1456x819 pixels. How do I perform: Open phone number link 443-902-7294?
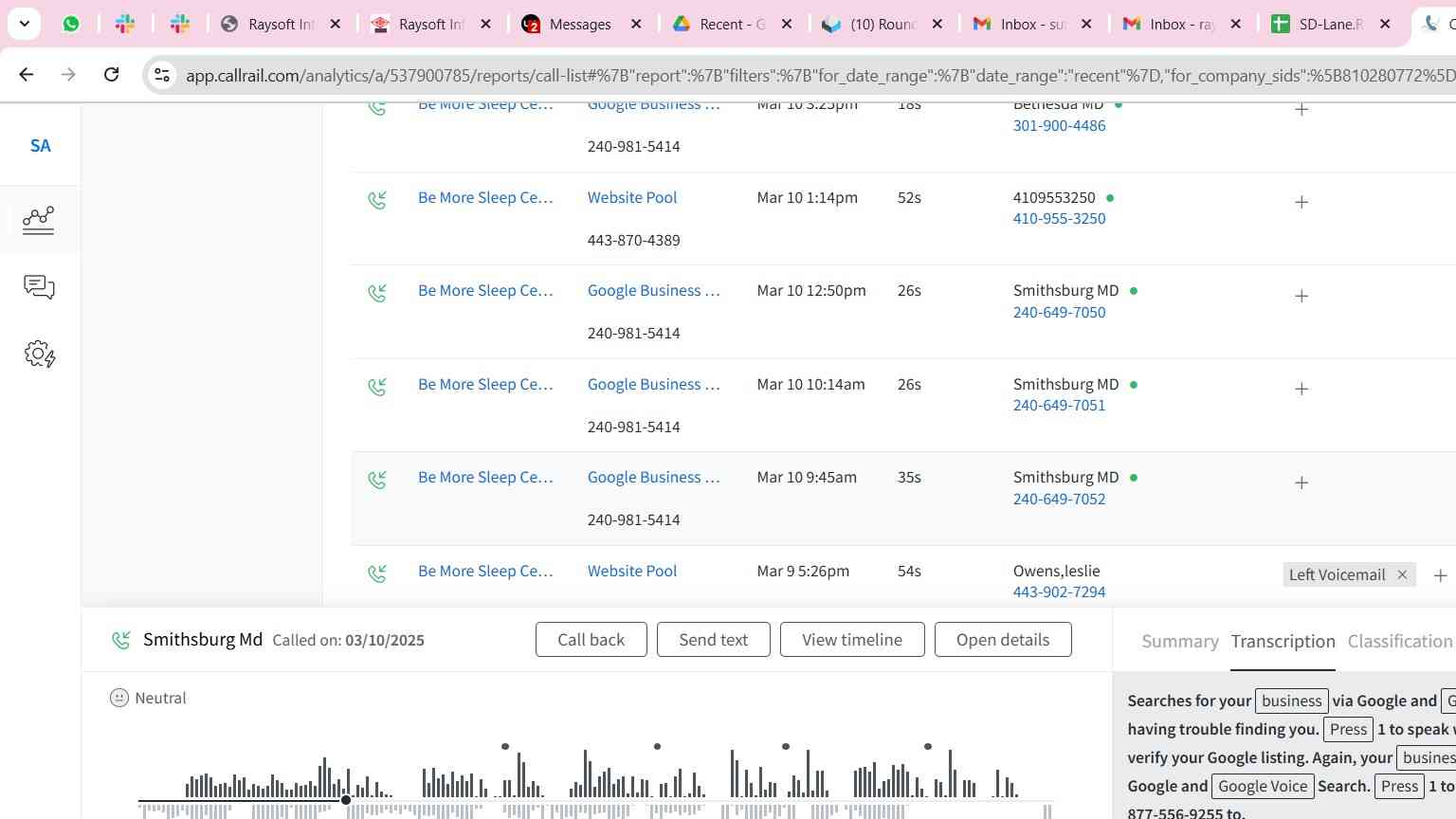(1059, 591)
